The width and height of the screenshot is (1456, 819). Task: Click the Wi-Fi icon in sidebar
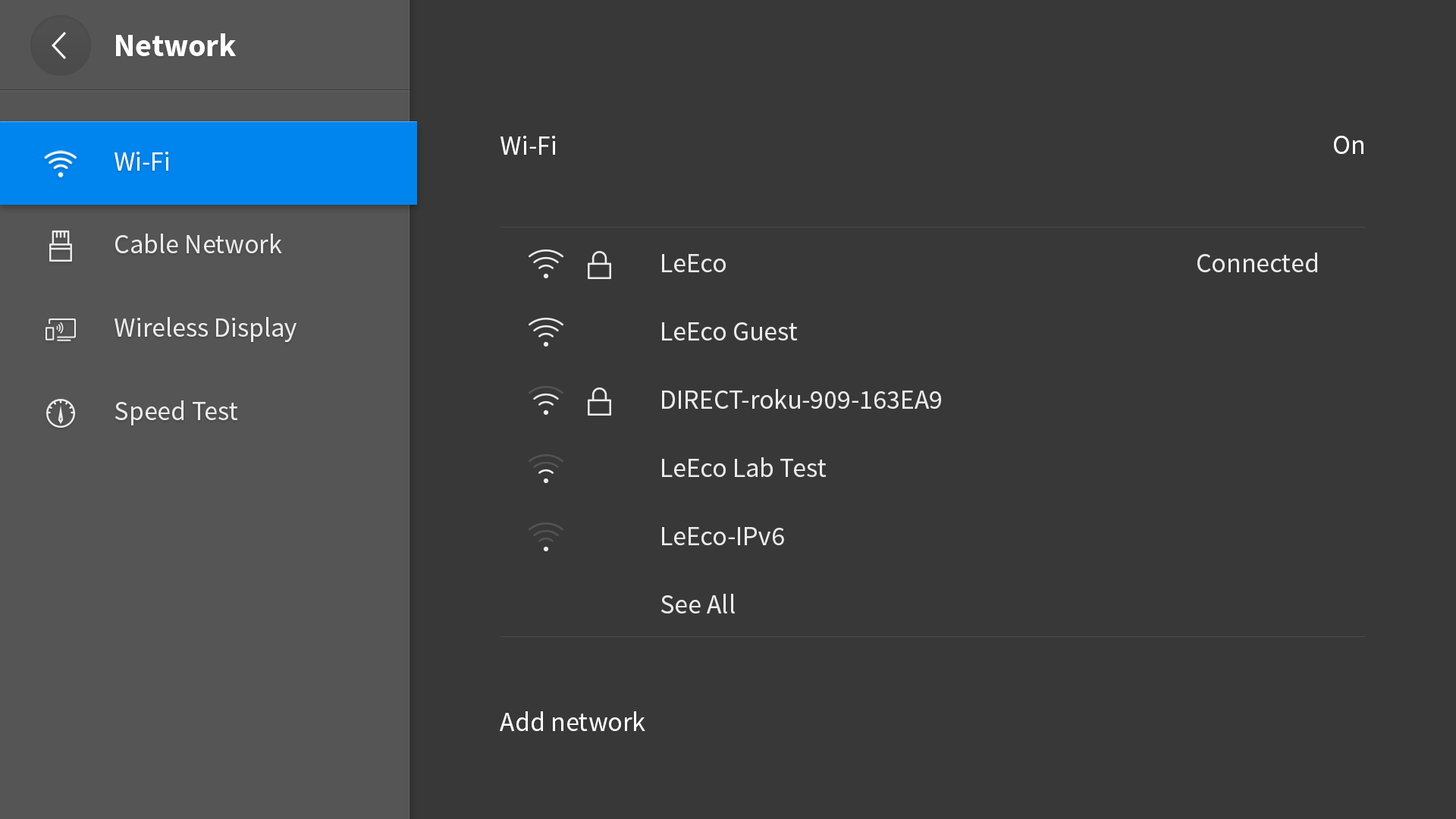pyautogui.click(x=60, y=163)
